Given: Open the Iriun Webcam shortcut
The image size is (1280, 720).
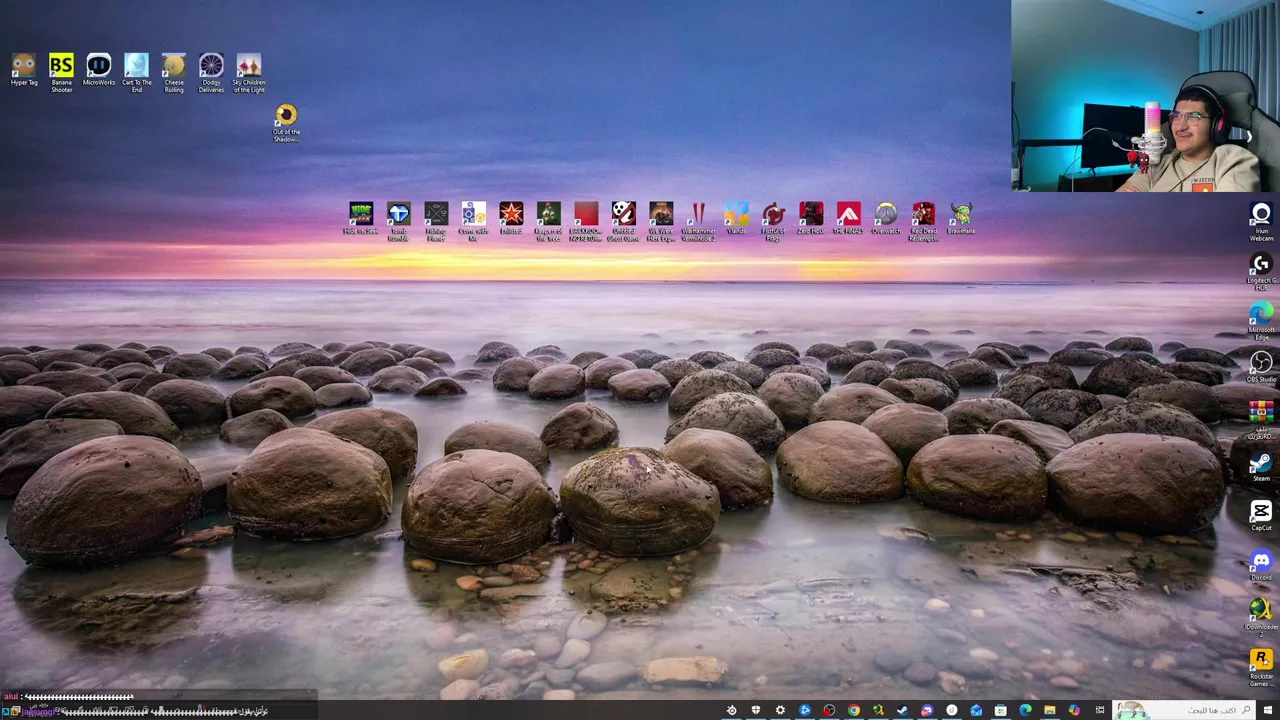Looking at the screenshot, I should 1261,222.
